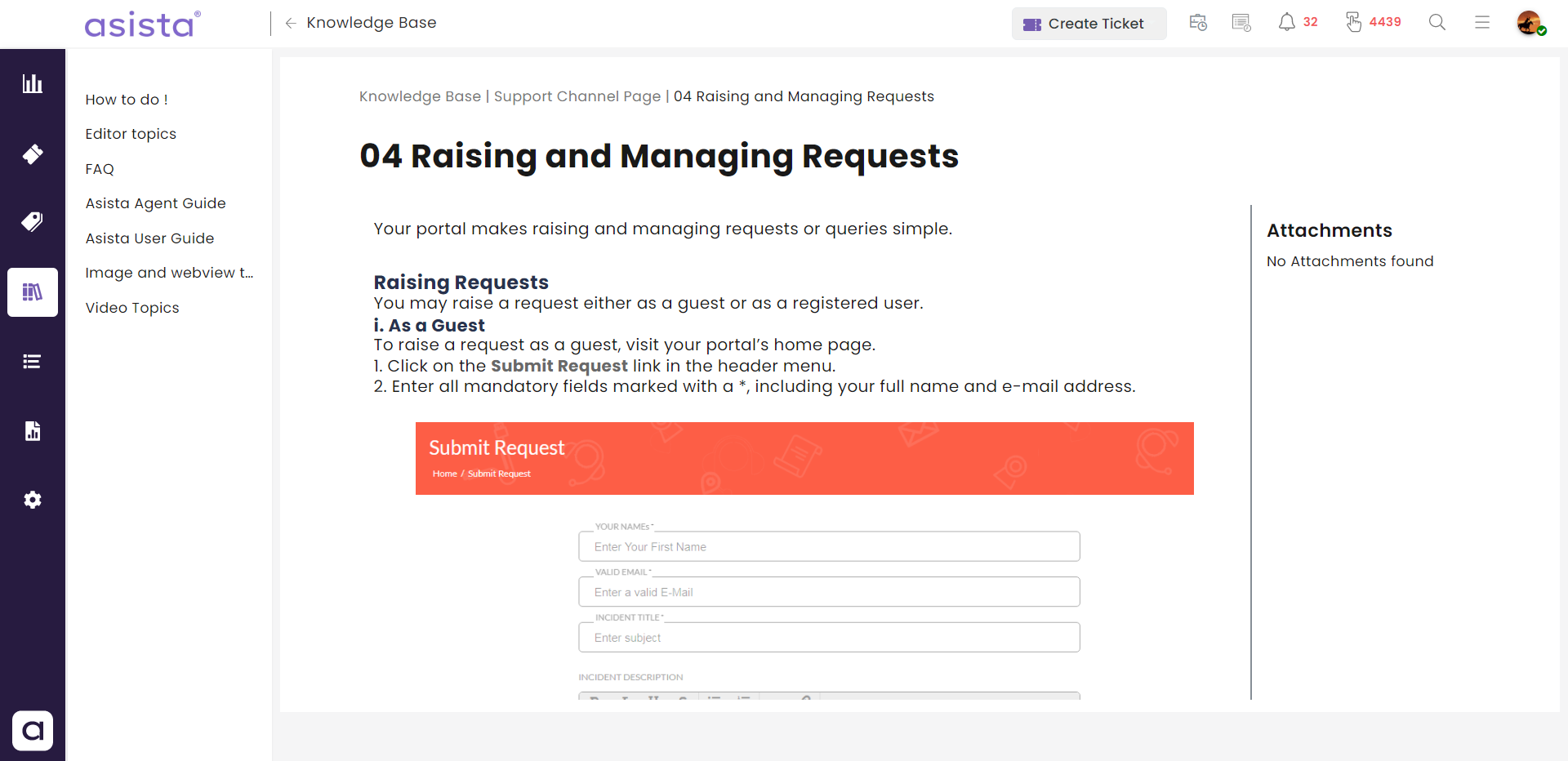1568x761 pixels.
Task: Open the dashboard chart icon in sidebar
Action: pyautogui.click(x=33, y=83)
